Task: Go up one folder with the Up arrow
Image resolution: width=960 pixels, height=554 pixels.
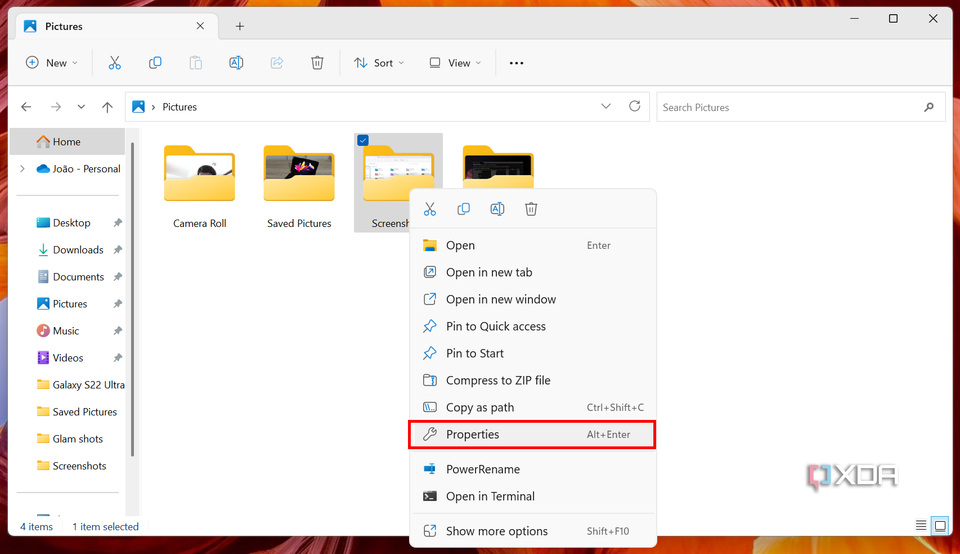Action: [107, 107]
